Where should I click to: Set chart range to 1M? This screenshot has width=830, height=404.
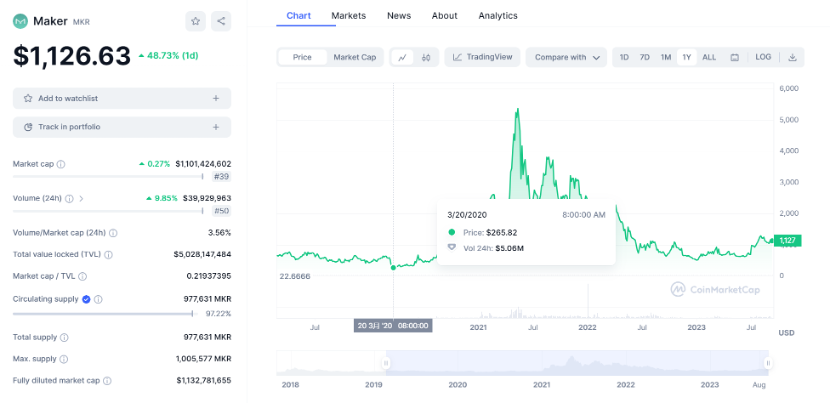point(666,57)
